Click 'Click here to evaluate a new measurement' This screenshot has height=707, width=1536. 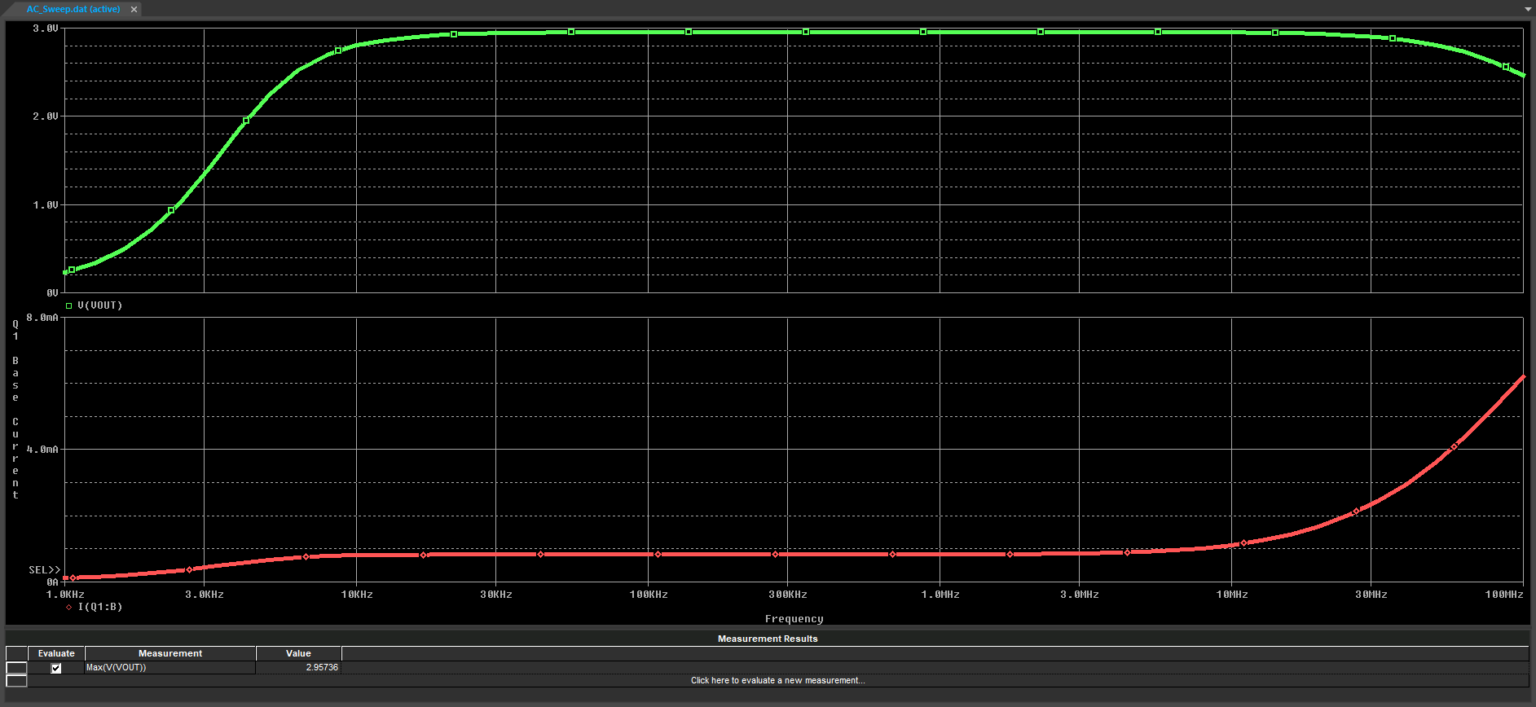(777, 681)
